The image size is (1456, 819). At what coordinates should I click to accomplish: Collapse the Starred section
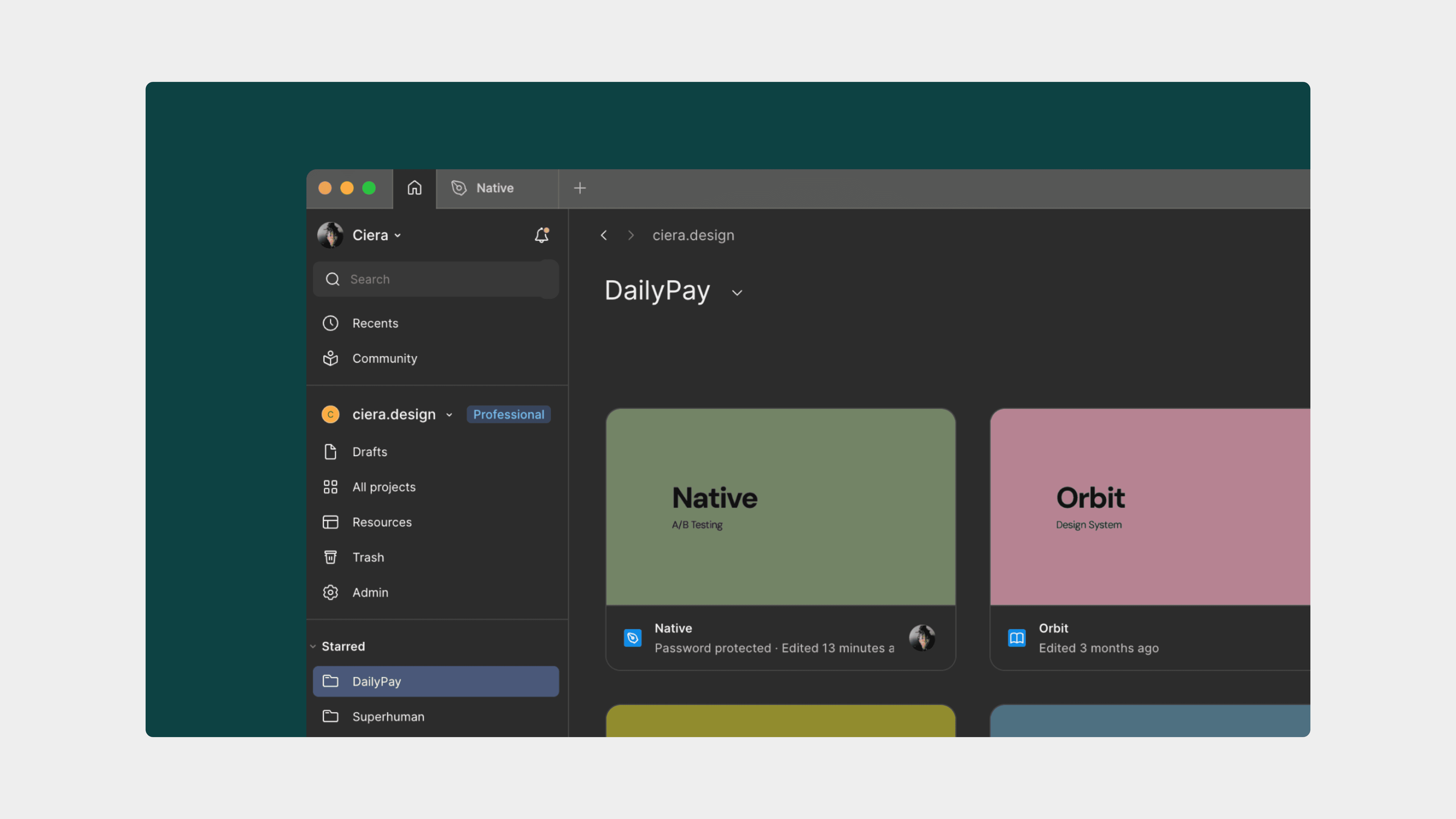coord(313,646)
